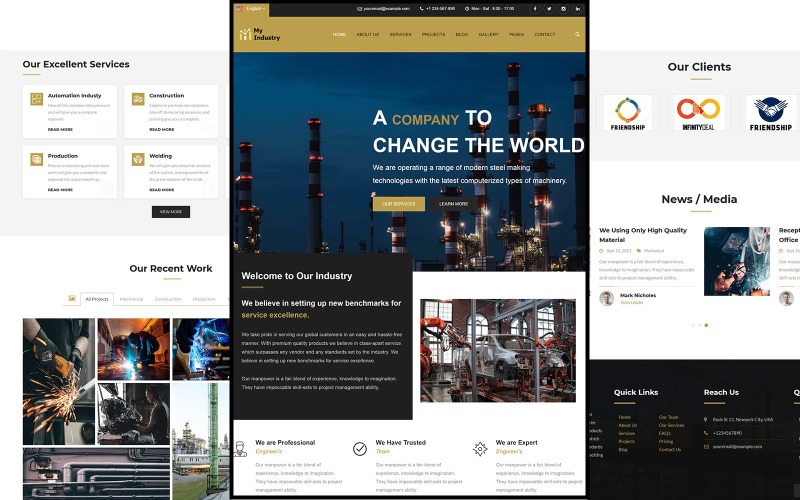Select the Mechanical filter tab
This screenshot has height=500, width=800.
click(132, 299)
